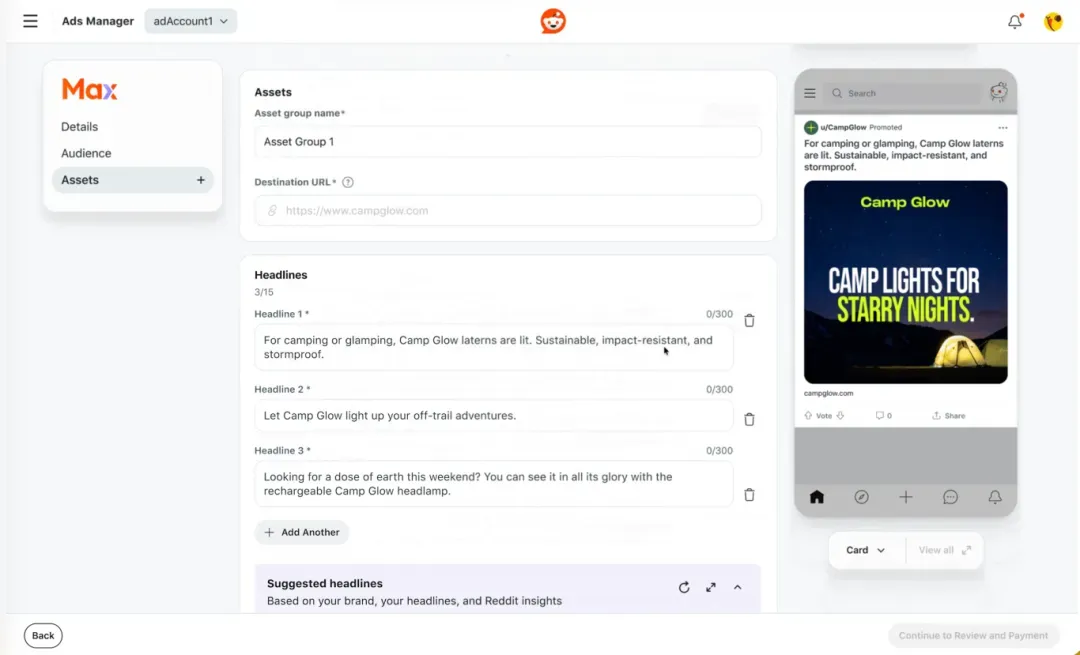Viewport: 1080px width, 655px height.
Task: Delete Headline 2 with trash icon
Action: click(749, 419)
